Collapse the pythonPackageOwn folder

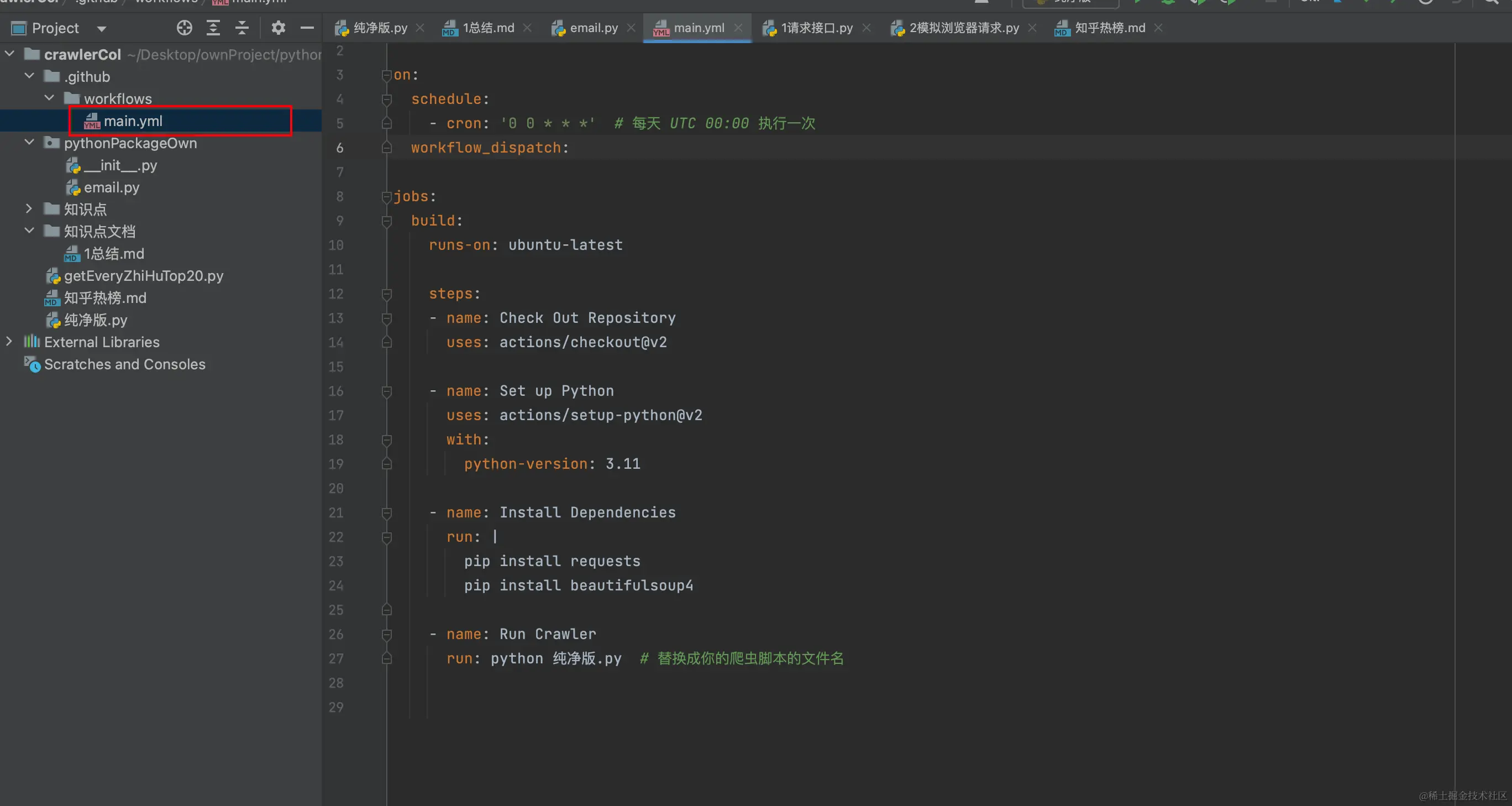(29, 142)
